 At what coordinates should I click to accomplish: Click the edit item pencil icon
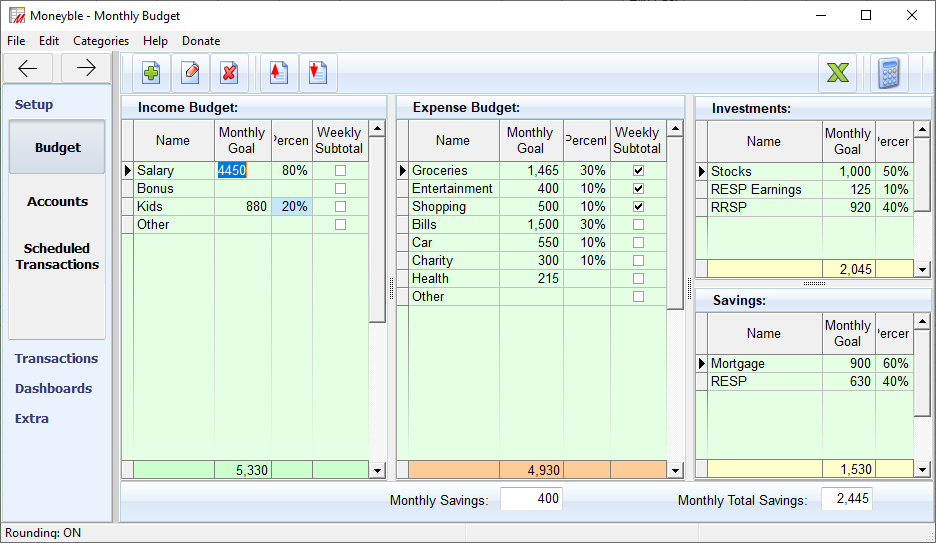[x=190, y=73]
